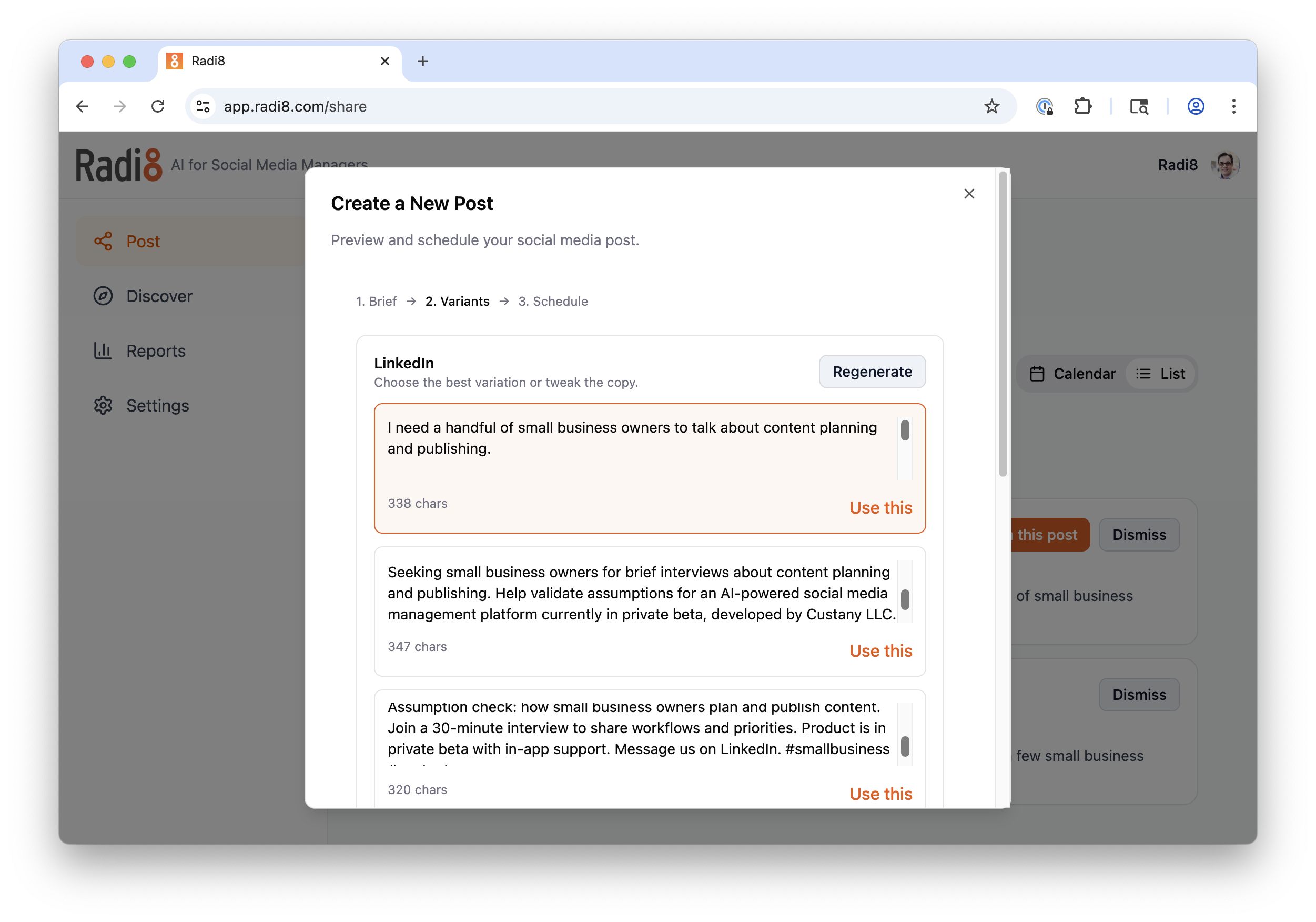Open site settings from the address bar

[202, 106]
